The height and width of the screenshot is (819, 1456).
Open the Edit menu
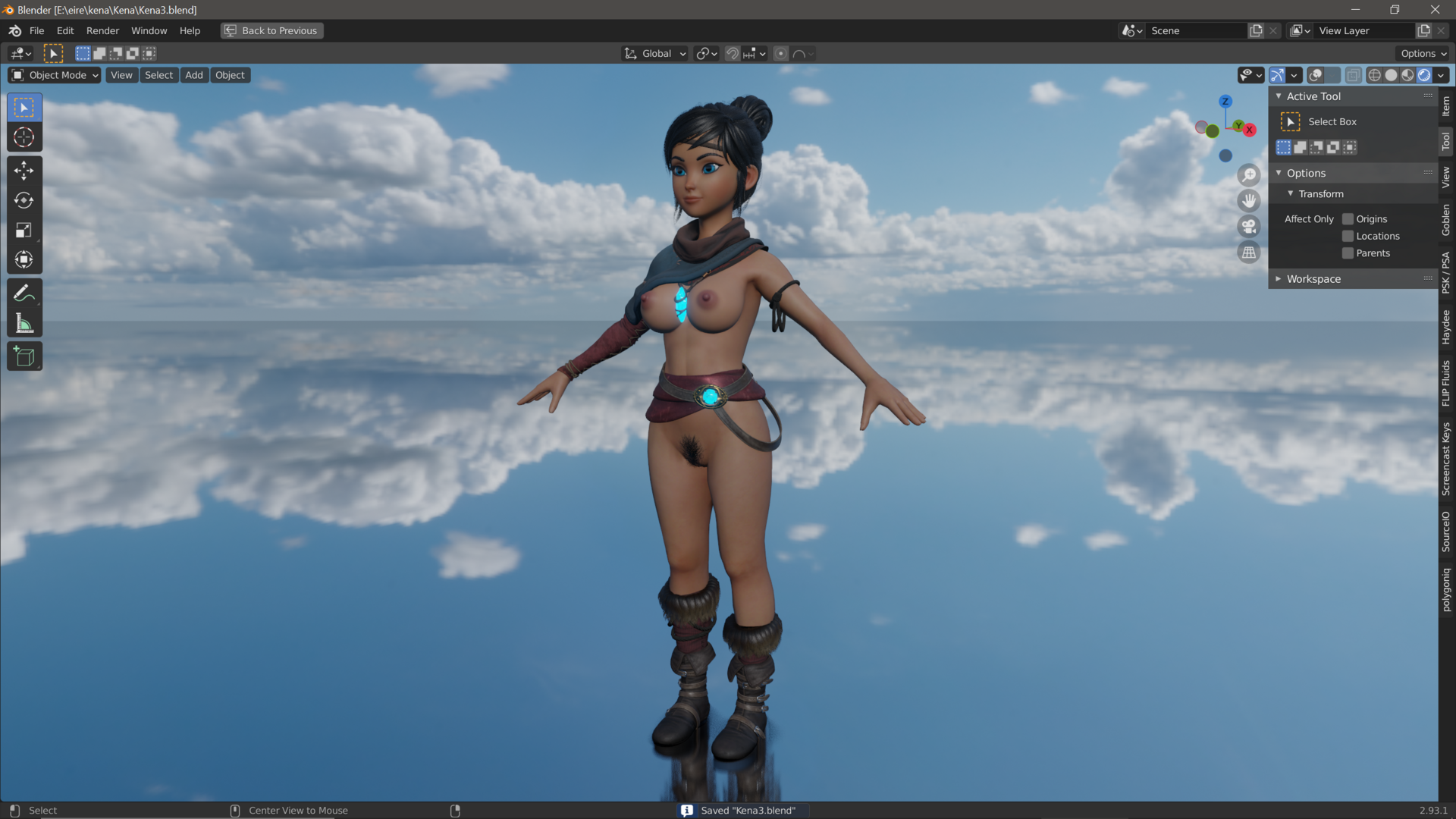pos(65,31)
